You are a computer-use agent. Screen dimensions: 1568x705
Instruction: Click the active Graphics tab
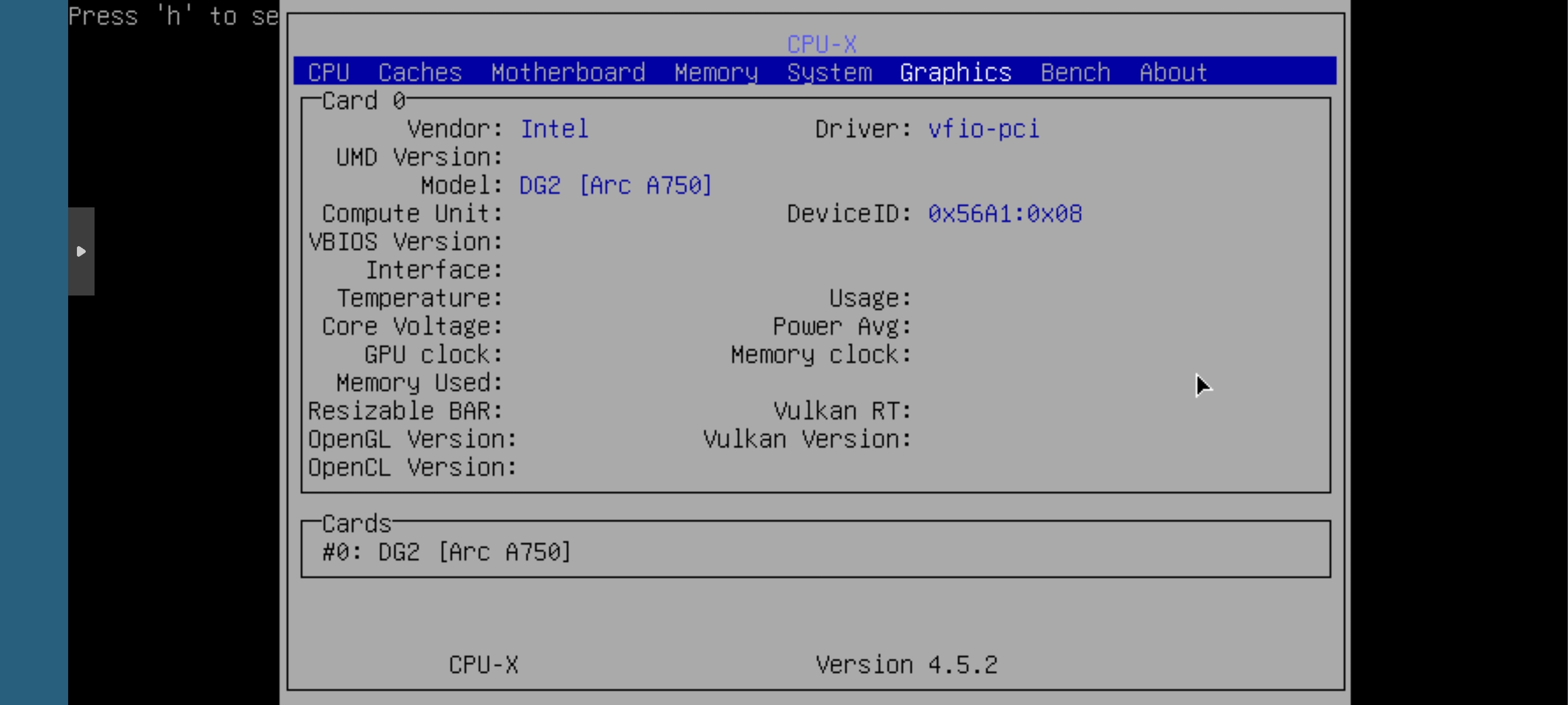[955, 72]
